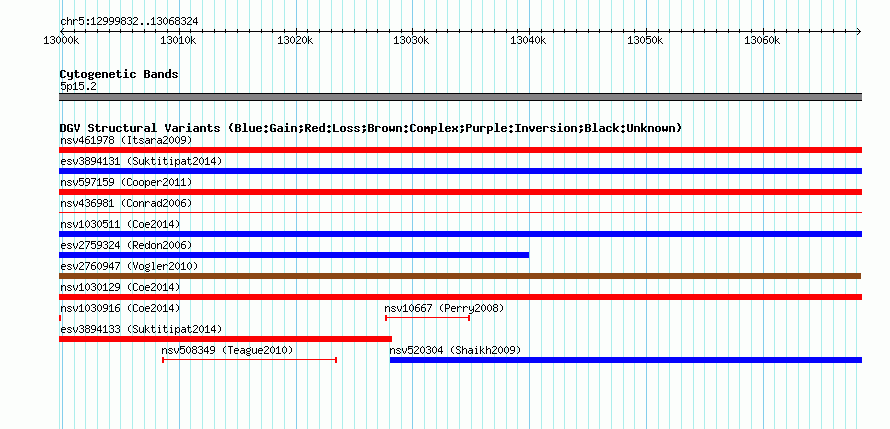Click the 5p15.2 band label
The height and width of the screenshot is (429, 890).
pyautogui.click(x=77, y=86)
